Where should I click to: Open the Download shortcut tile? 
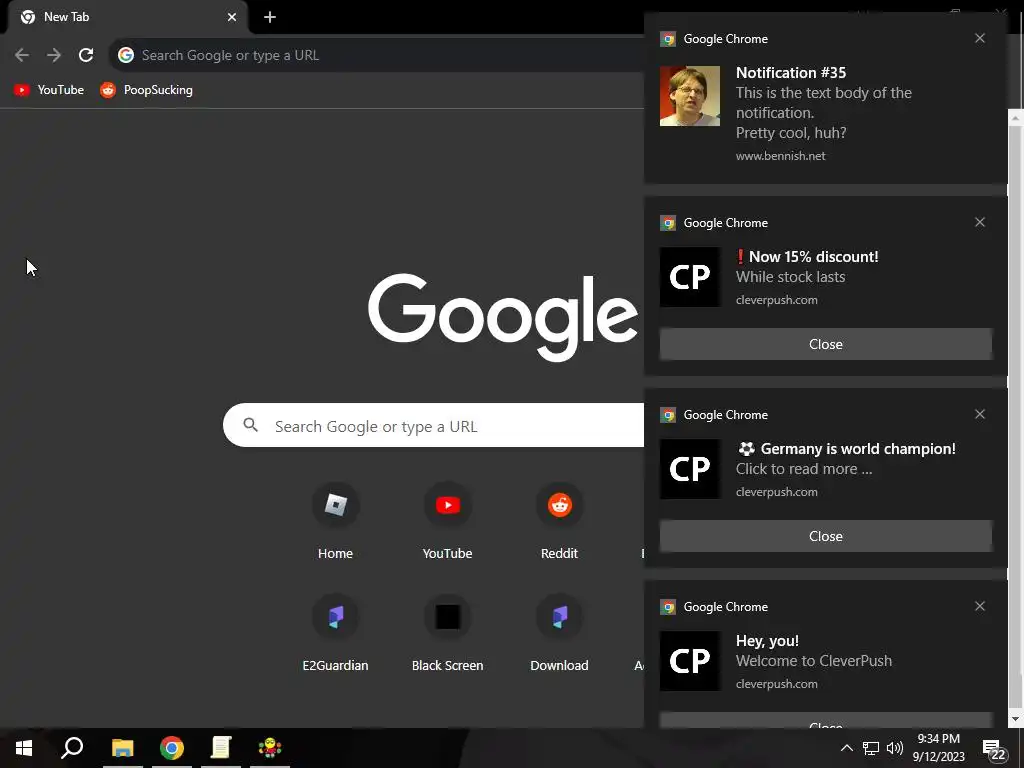(559, 634)
